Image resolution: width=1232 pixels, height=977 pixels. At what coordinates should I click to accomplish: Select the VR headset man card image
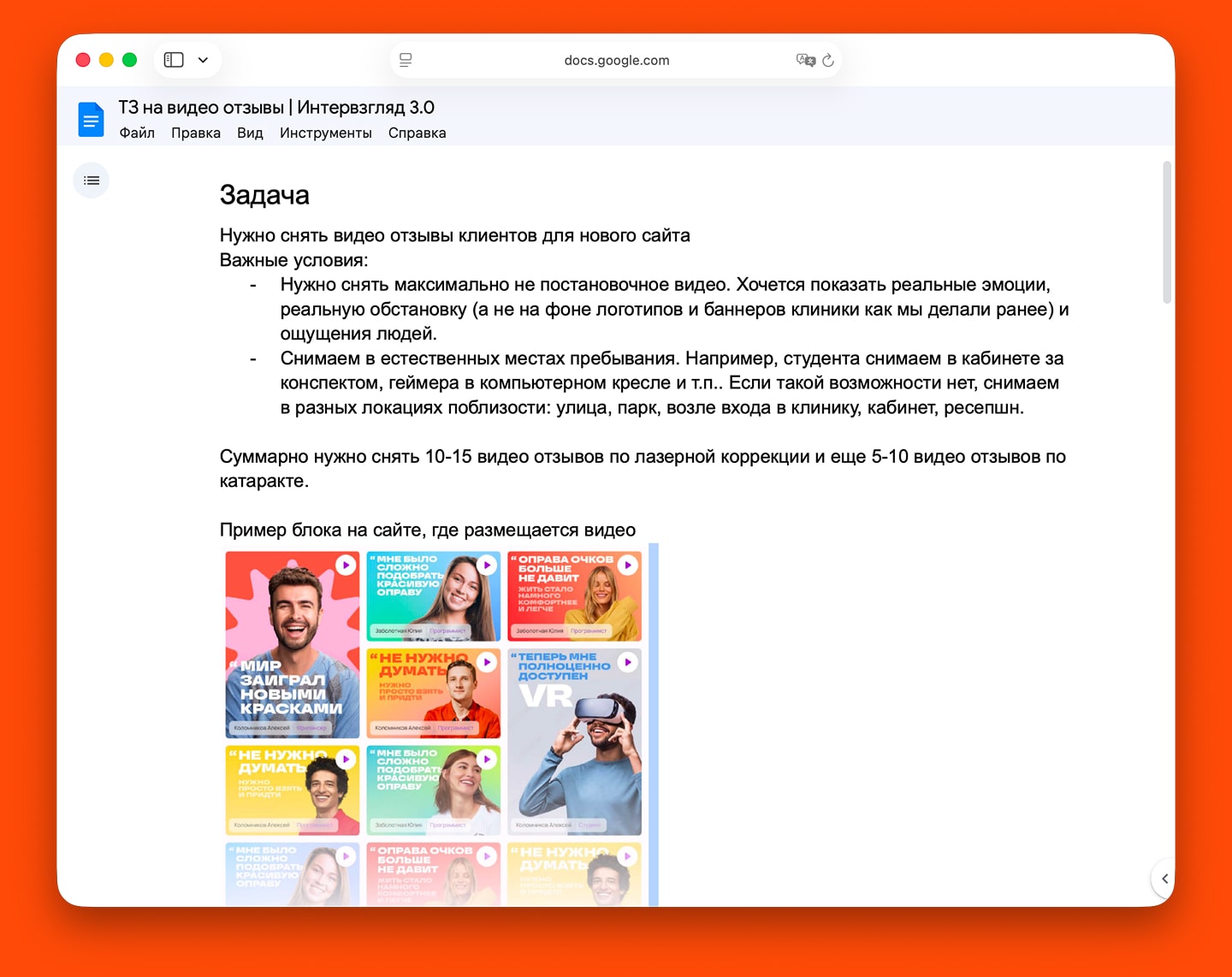pyautogui.click(x=575, y=742)
